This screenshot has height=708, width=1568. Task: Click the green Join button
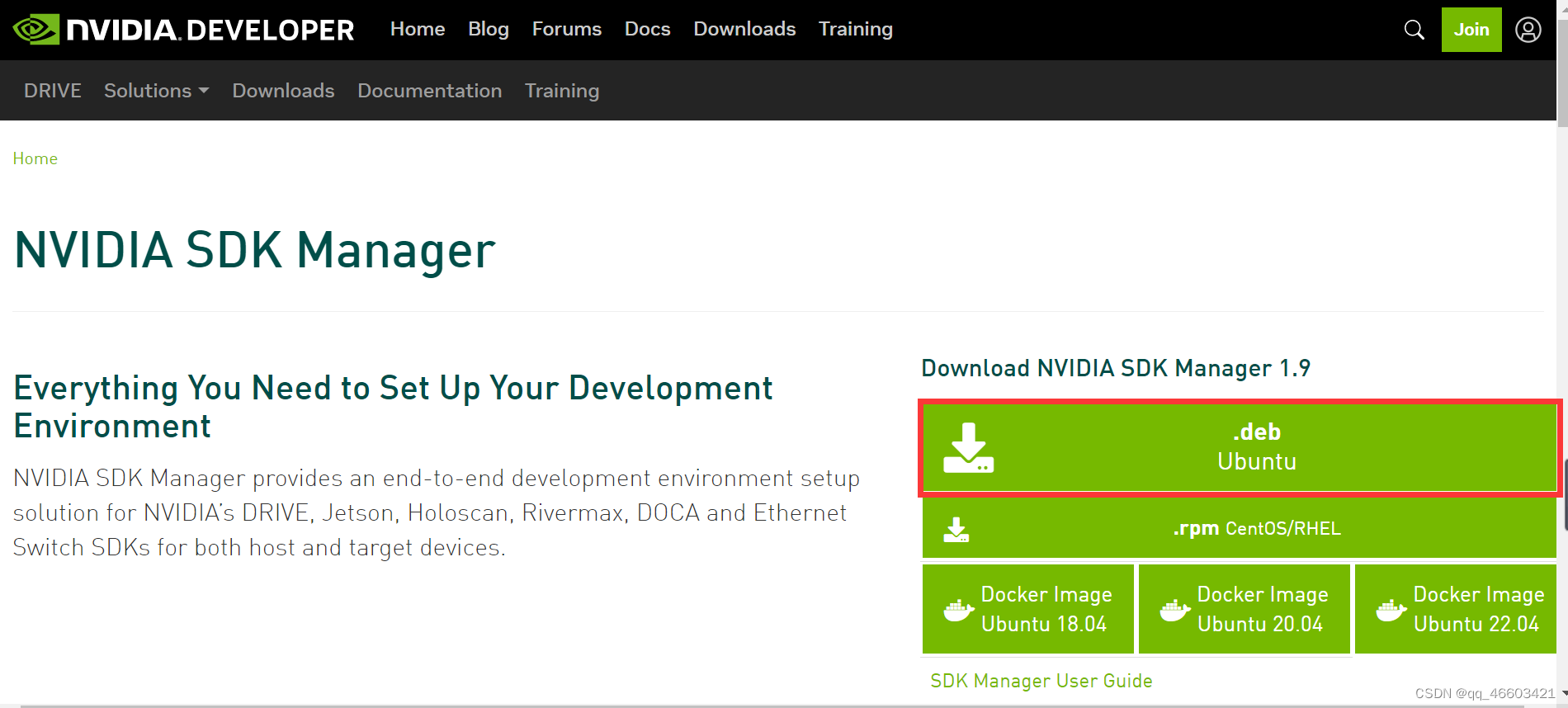tap(1471, 30)
